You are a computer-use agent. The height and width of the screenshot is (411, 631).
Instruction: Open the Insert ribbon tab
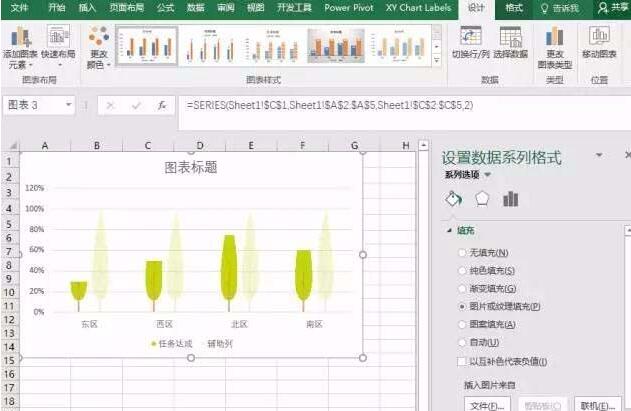coord(87,8)
